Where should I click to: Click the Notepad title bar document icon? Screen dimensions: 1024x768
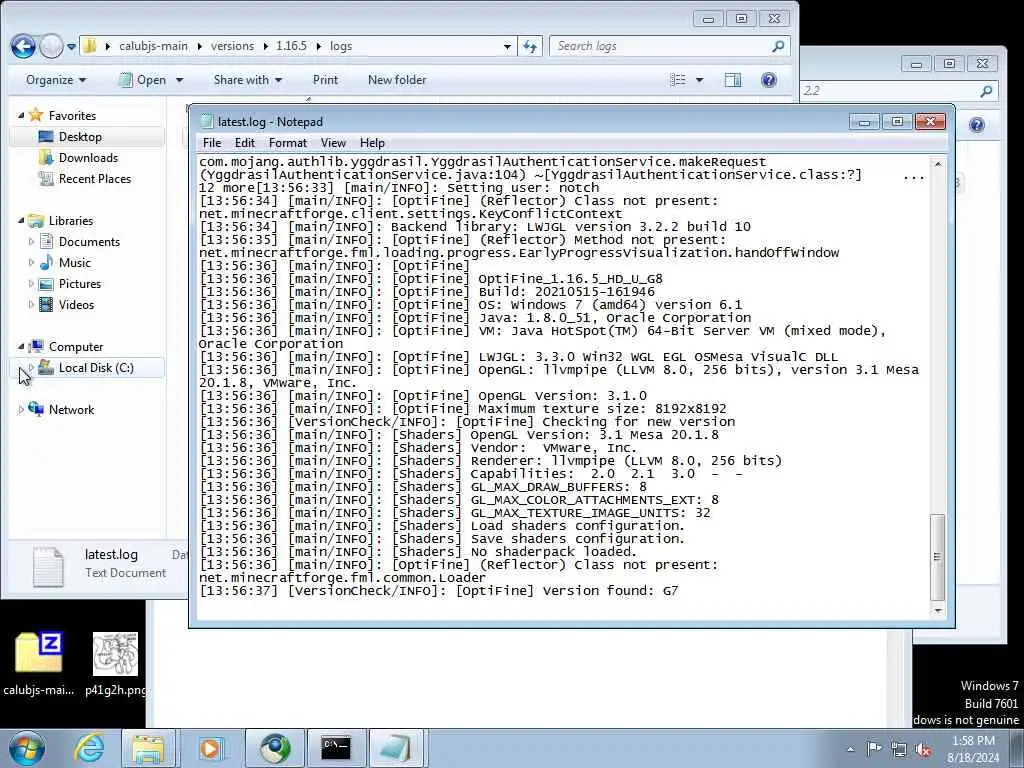207,121
